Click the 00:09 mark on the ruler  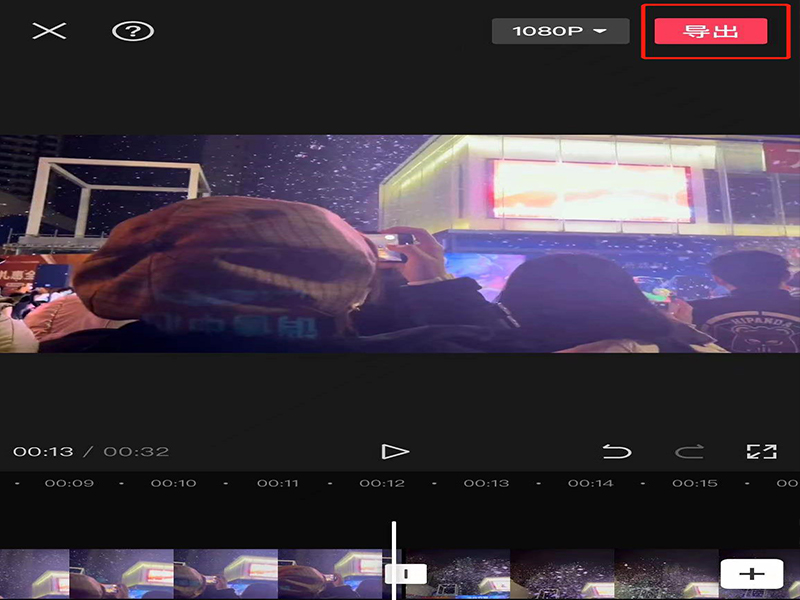tap(69, 484)
